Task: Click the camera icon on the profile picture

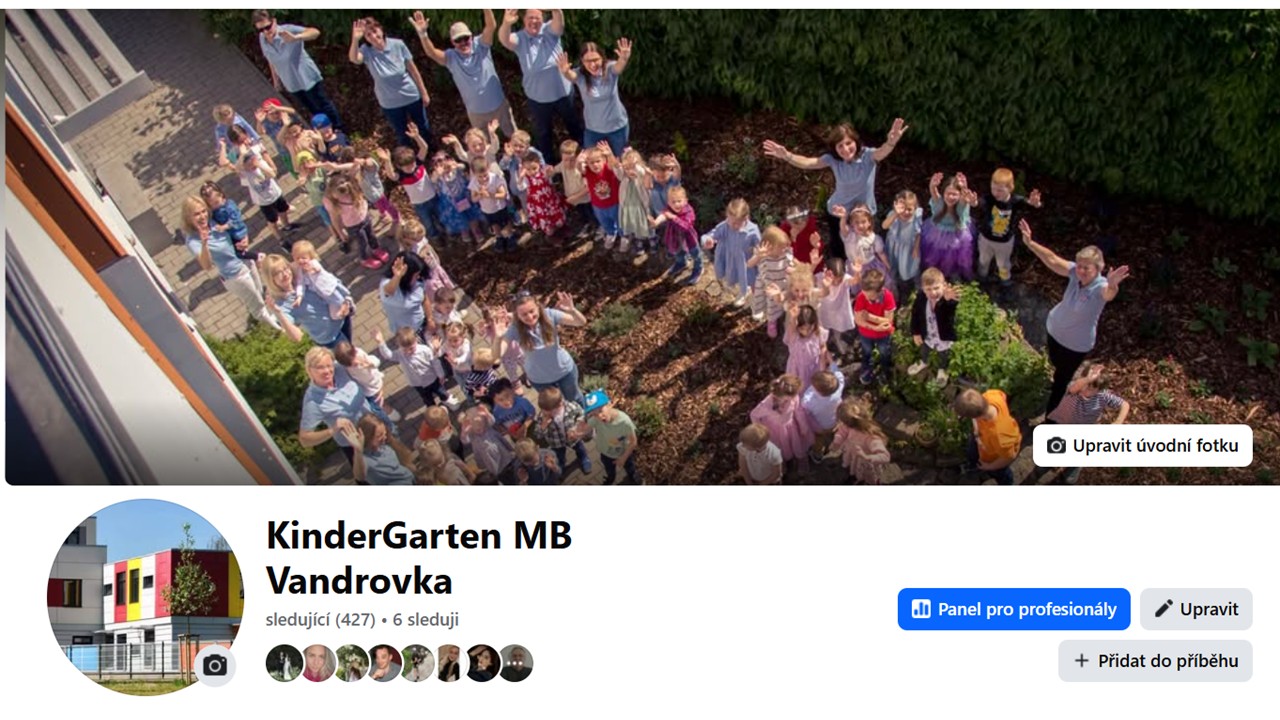Action: click(x=215, y=665)
